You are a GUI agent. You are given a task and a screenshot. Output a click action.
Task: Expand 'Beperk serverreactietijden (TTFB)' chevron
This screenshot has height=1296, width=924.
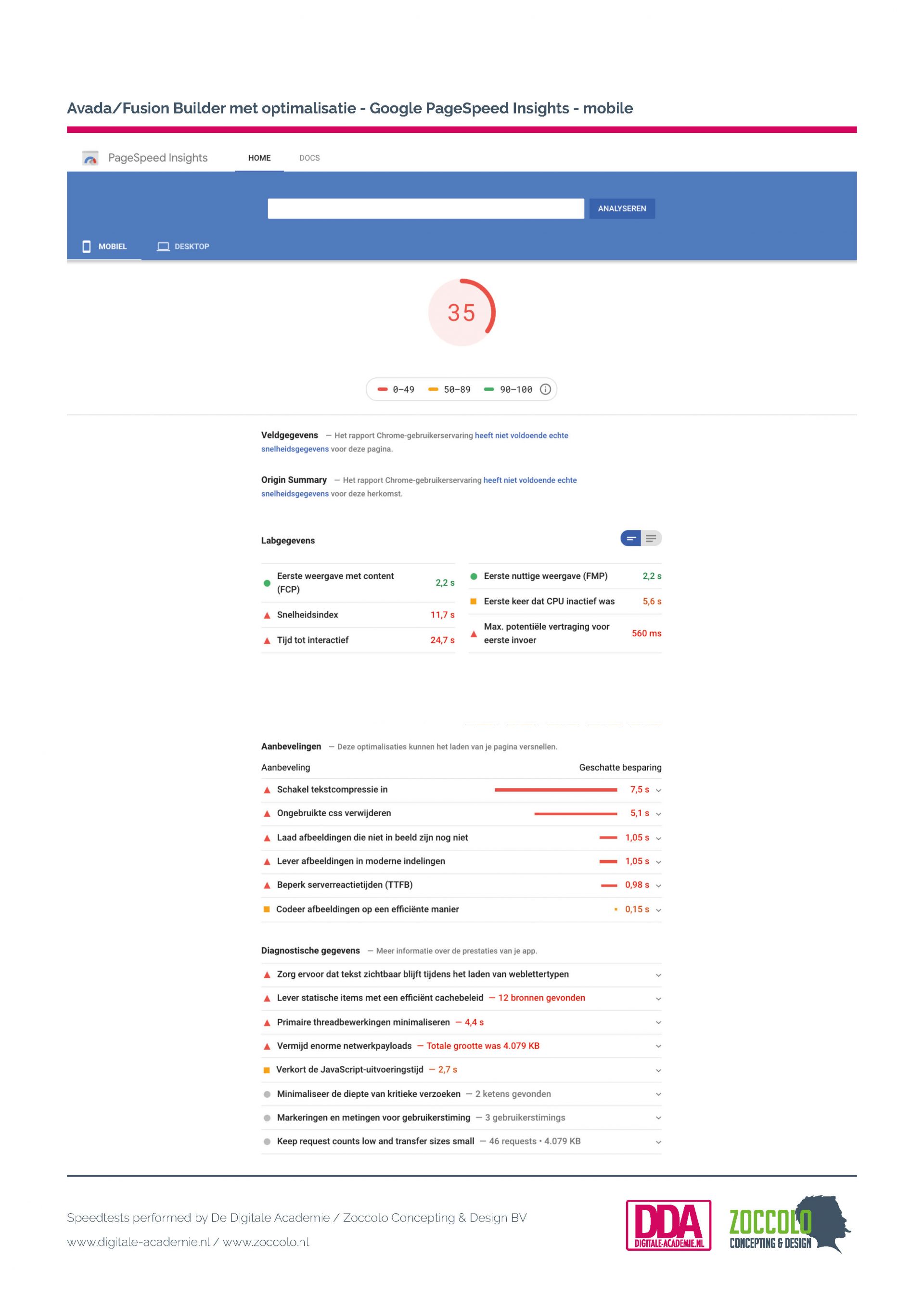[658, 886]
